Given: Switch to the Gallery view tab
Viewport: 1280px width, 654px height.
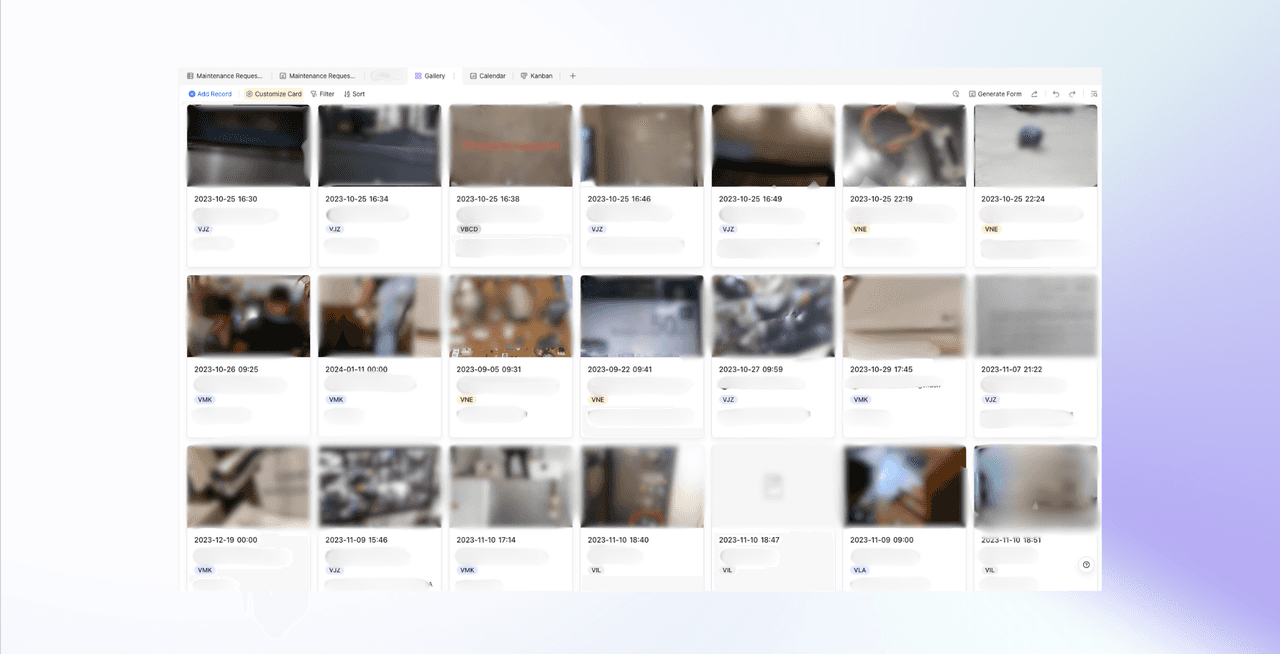Looking at the screenshot, I should tap(430, 76).
